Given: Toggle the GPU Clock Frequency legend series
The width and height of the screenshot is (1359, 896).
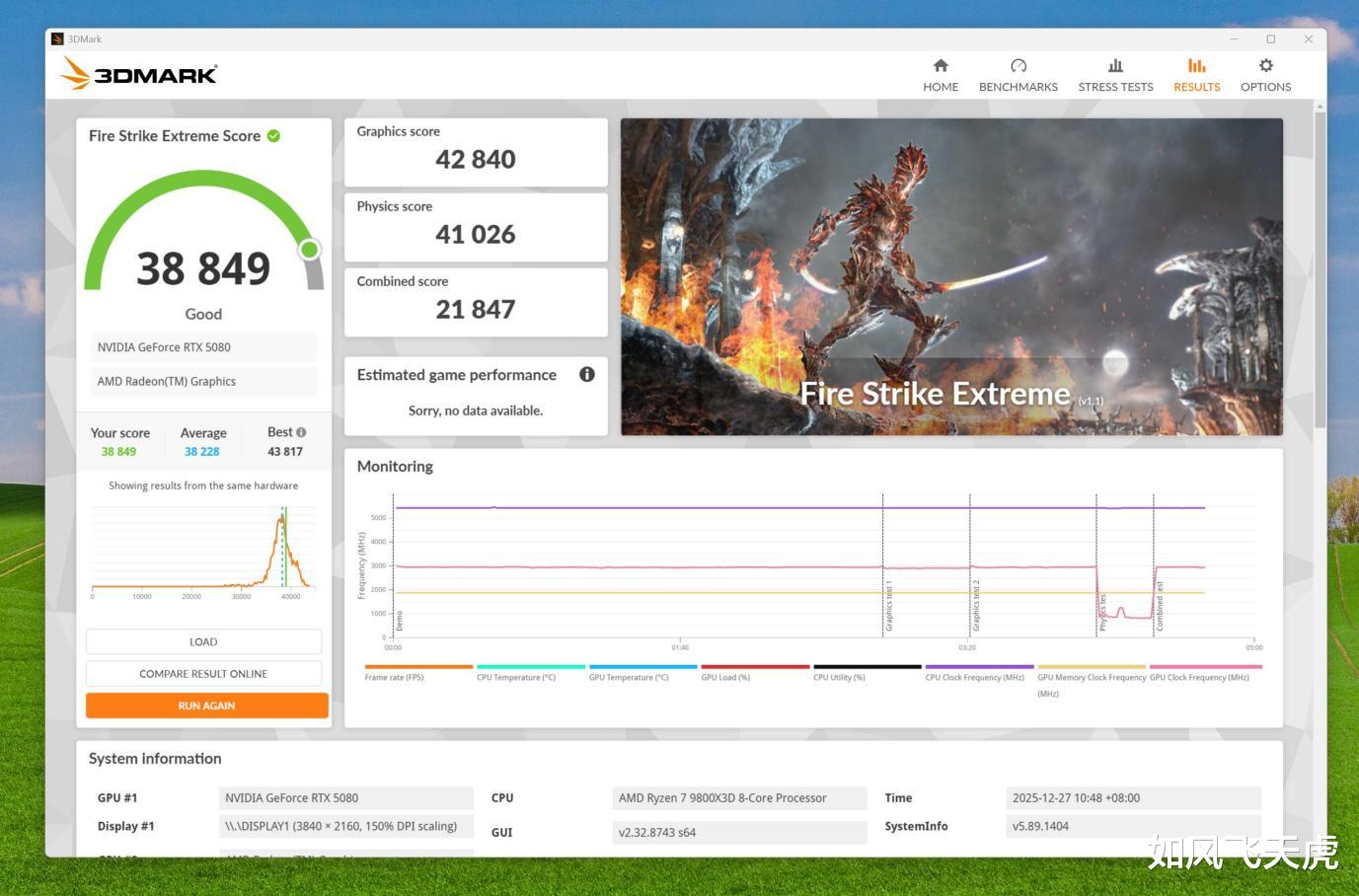Looking at the screenshot, I should pos(1204,673).
